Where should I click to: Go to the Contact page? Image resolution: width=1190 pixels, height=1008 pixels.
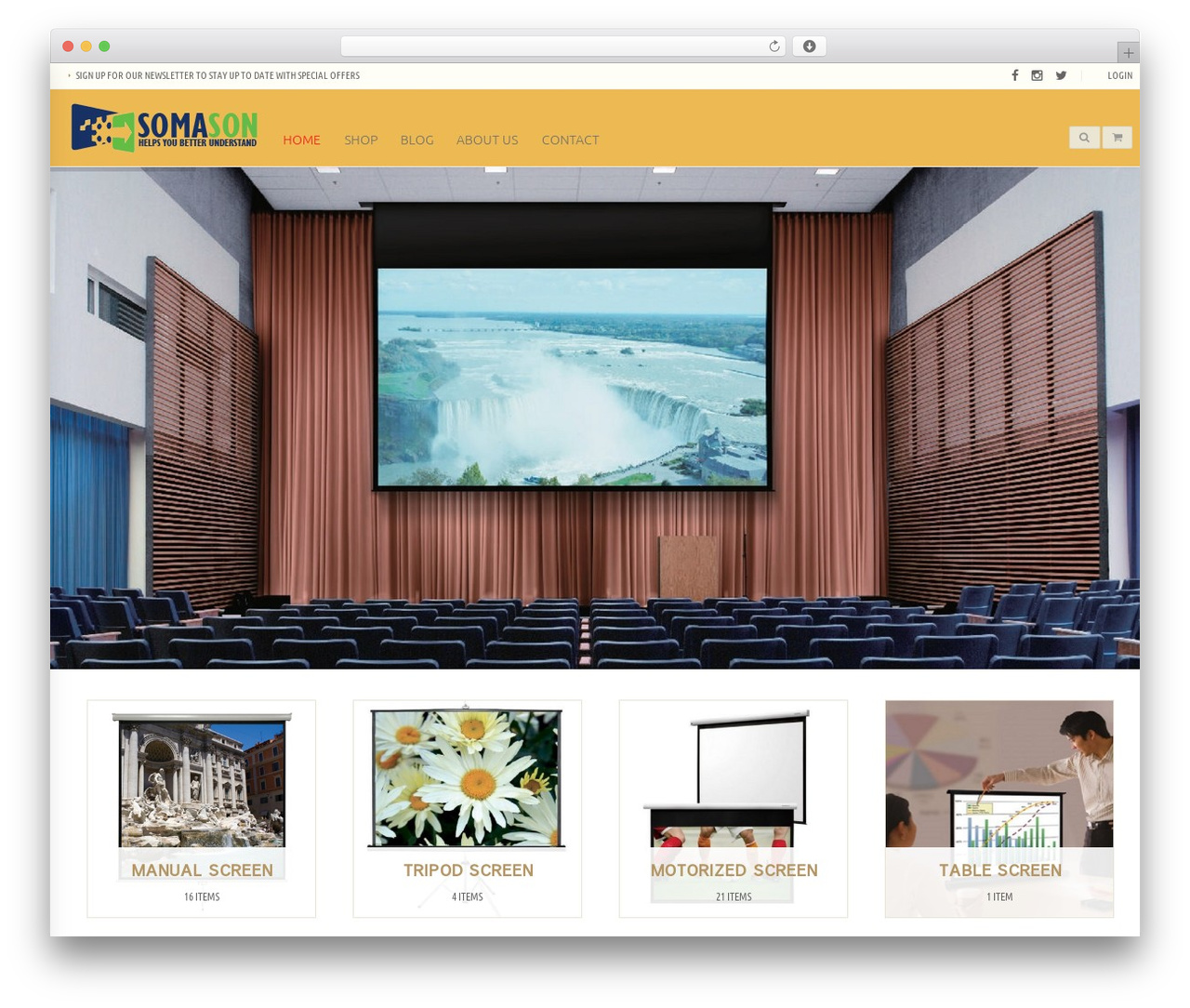coord(570,139)
